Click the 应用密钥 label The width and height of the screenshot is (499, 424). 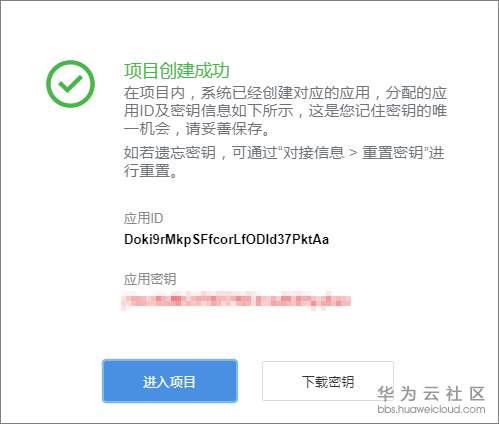(x=150, y=279)
